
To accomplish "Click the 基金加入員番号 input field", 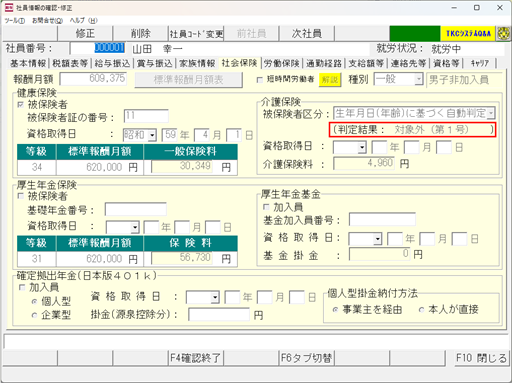I will (x=382, y=220).
